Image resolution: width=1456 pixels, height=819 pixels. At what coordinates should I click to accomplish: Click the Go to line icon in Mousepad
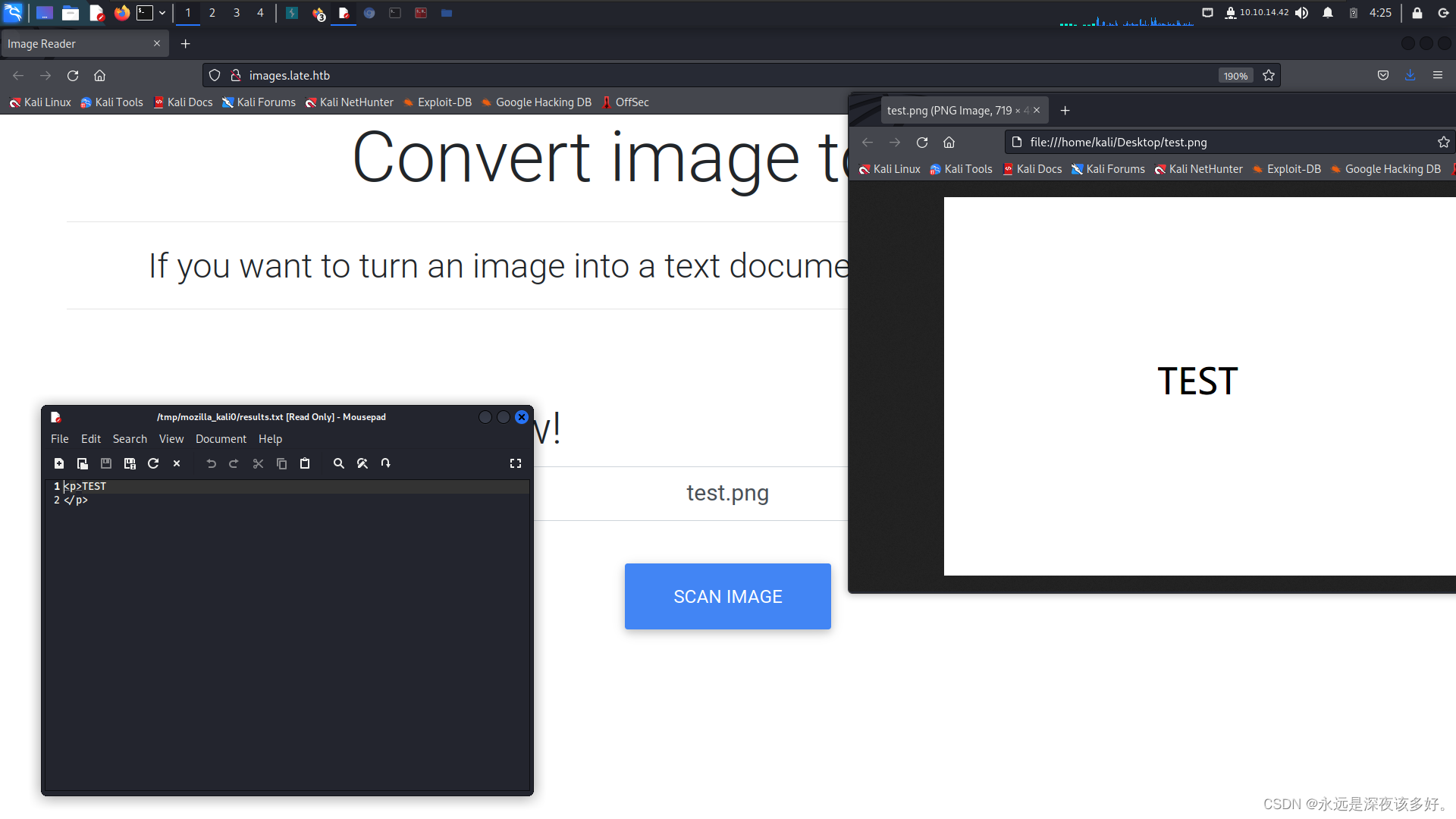[386, 463]
